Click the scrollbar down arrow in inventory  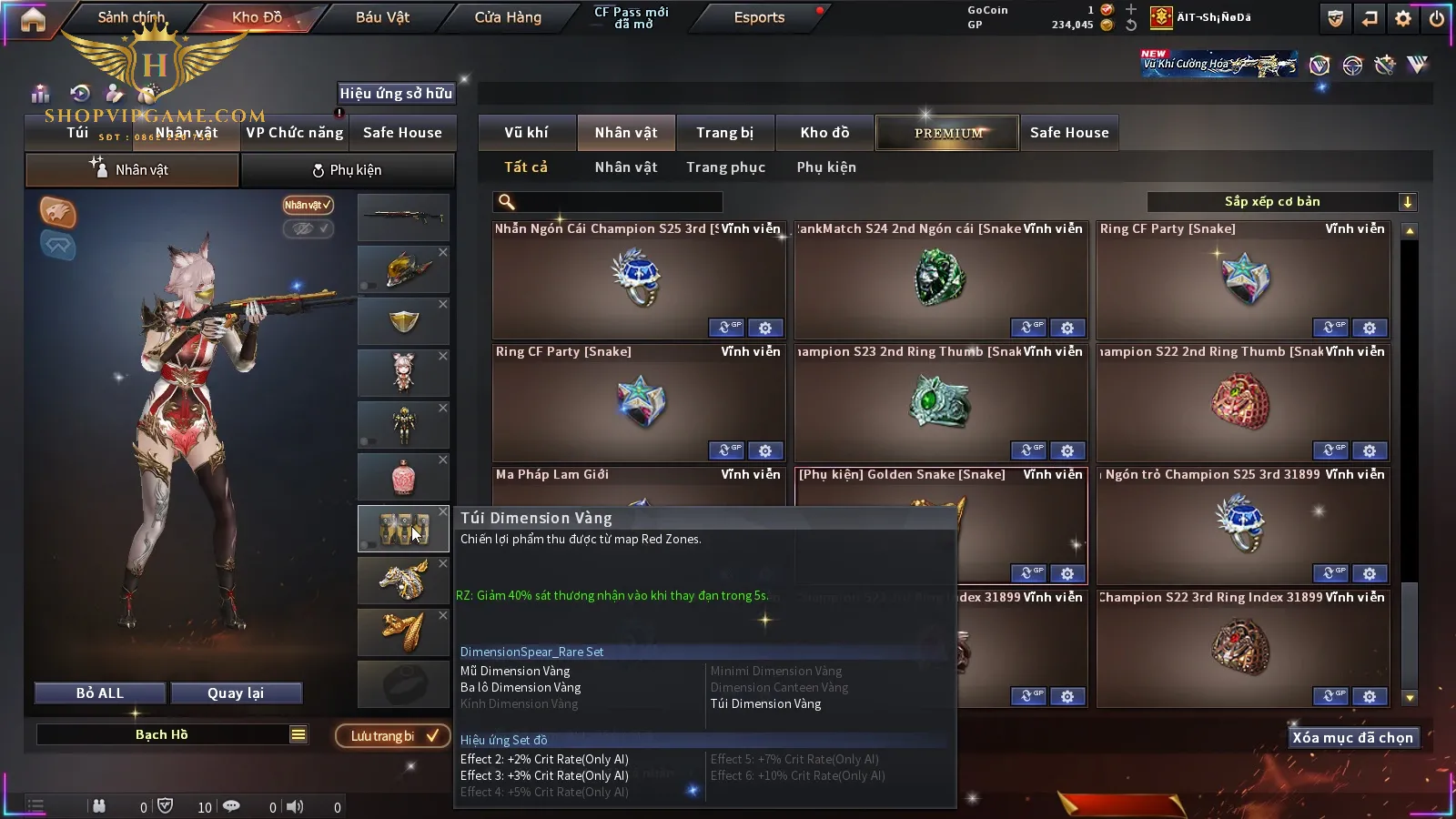pyautogui.click(x=1410, y=698)
